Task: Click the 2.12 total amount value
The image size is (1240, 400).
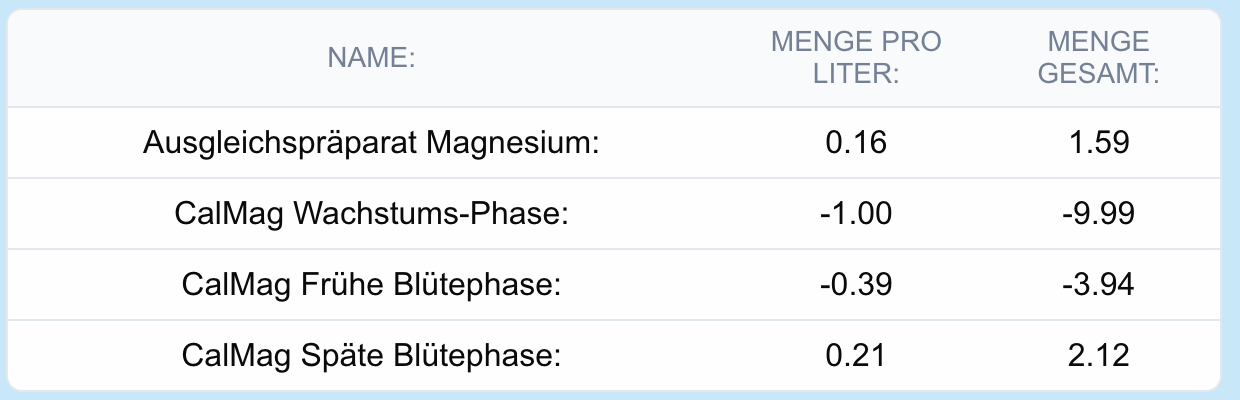Action: click(1099, 355)
